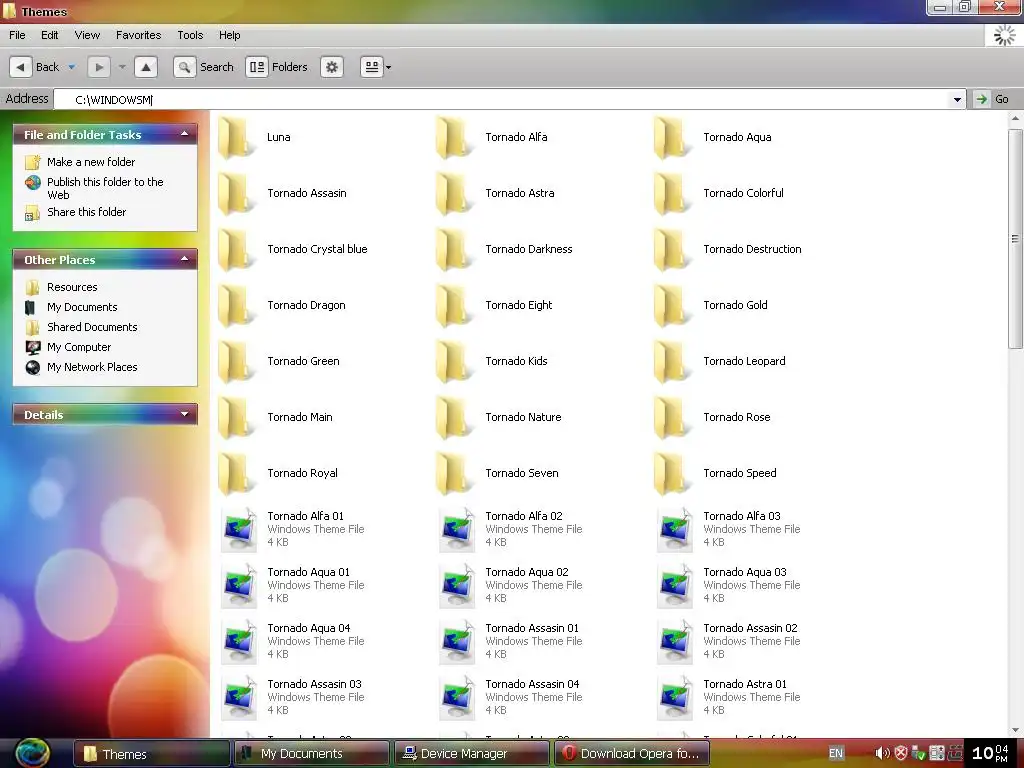The height and width of the screenshot is (768, 1024).
Task: Open the Views toolbar button
Action: (x=372, y=67)
